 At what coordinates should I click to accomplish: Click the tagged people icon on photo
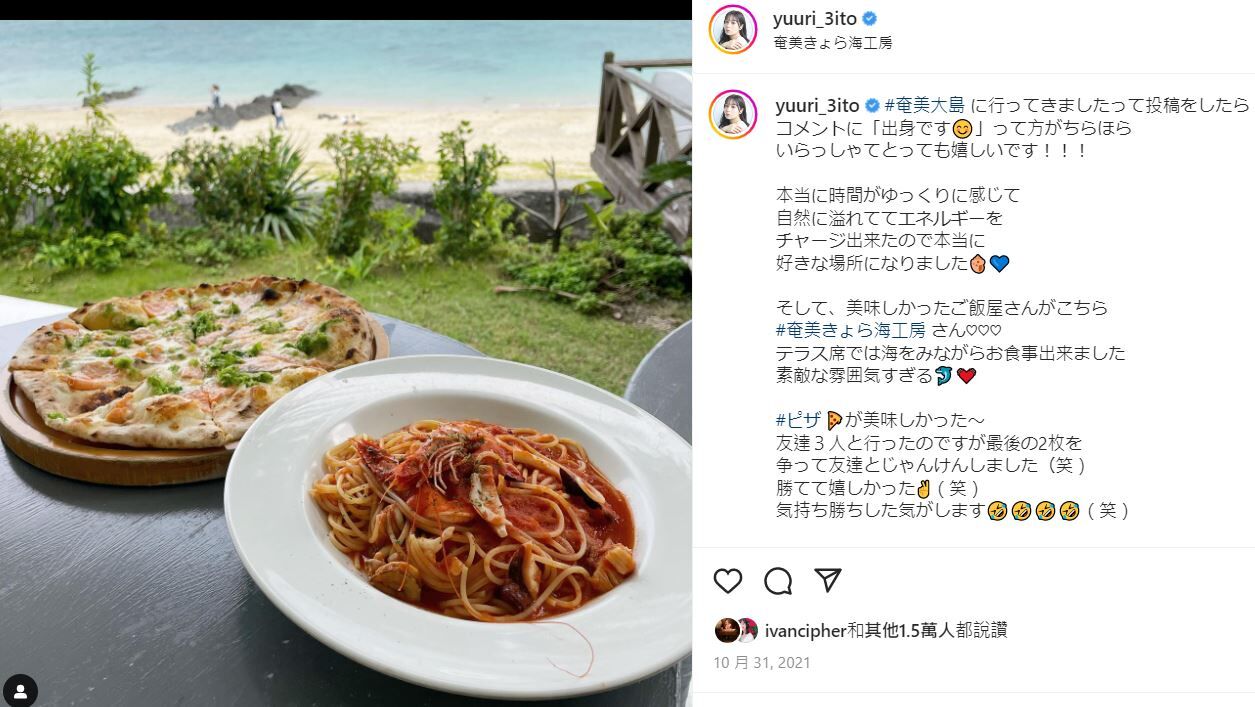pyautogui.click(x=20, y=691)
